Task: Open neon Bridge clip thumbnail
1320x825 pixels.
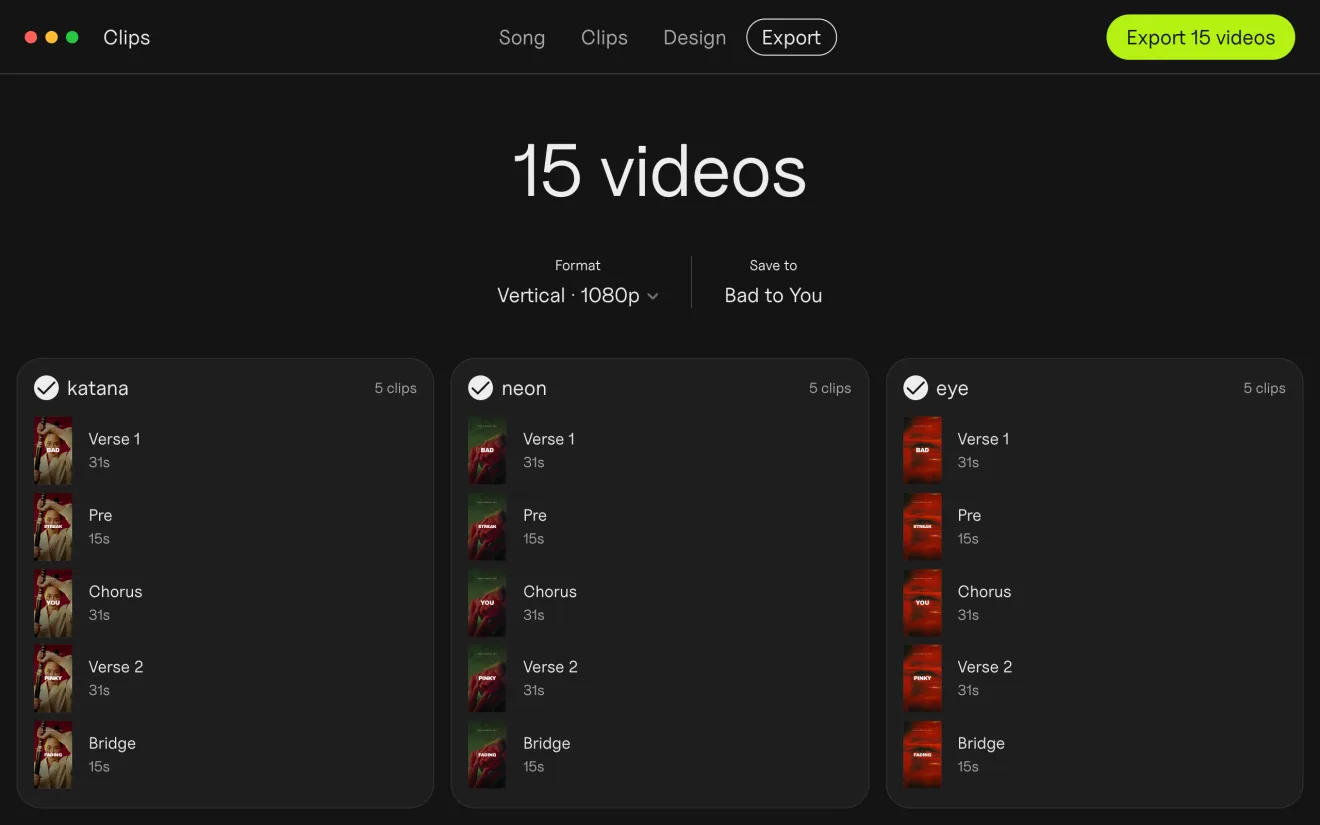Action: 487,755
